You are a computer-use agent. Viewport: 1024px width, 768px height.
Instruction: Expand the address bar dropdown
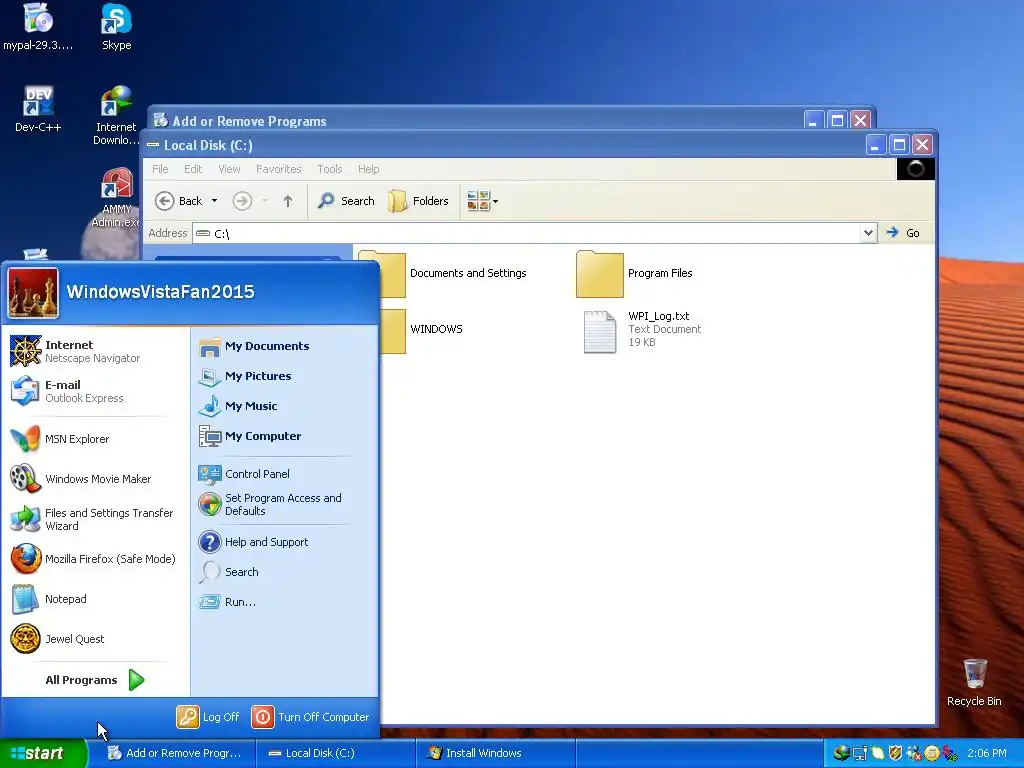[x=868, y=233]
